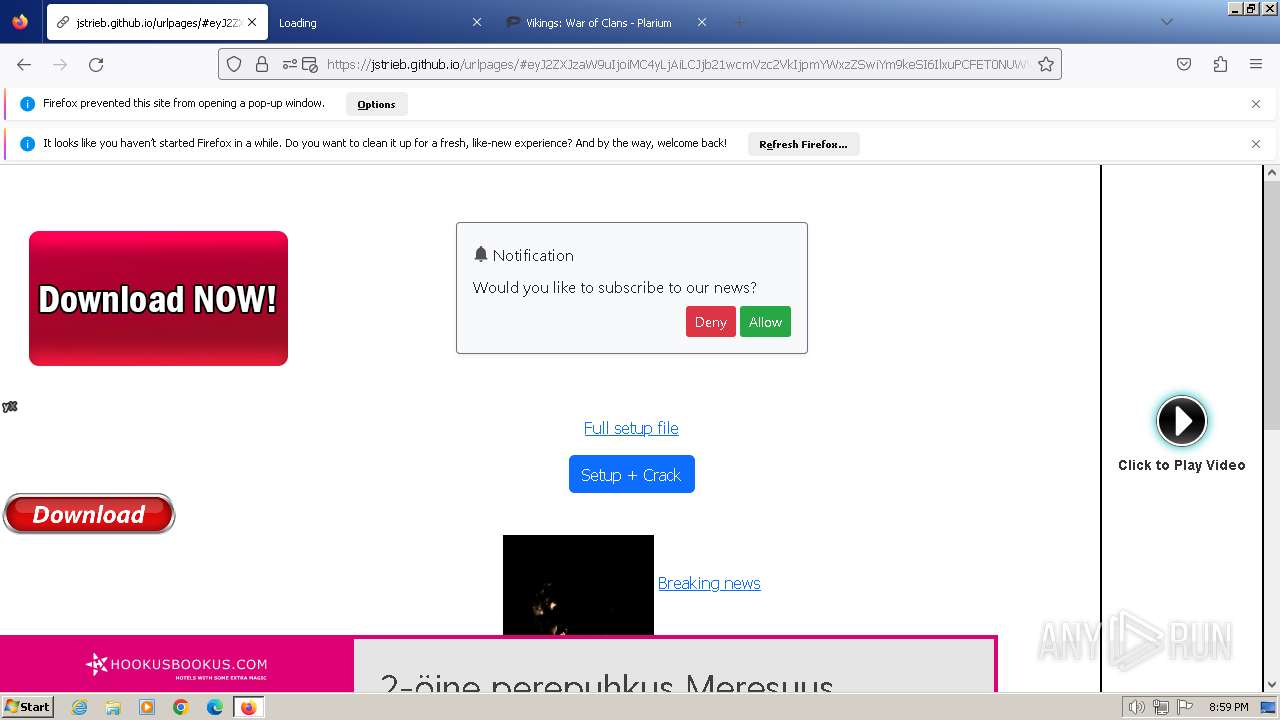Click the page vertical scrollbar

(1271, 305)
